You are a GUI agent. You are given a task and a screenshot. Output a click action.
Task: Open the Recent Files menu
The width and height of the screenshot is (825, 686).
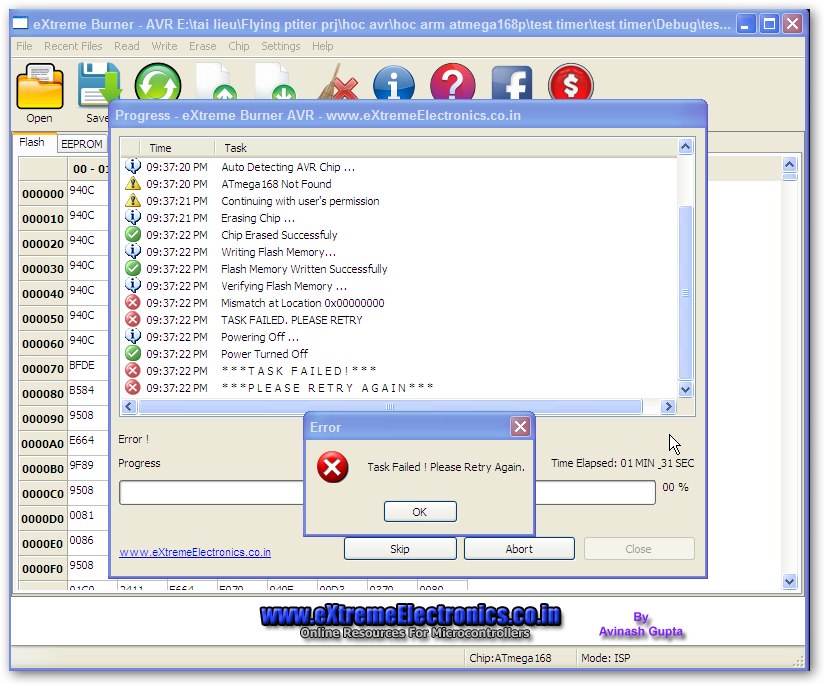[x=73, y=46]
